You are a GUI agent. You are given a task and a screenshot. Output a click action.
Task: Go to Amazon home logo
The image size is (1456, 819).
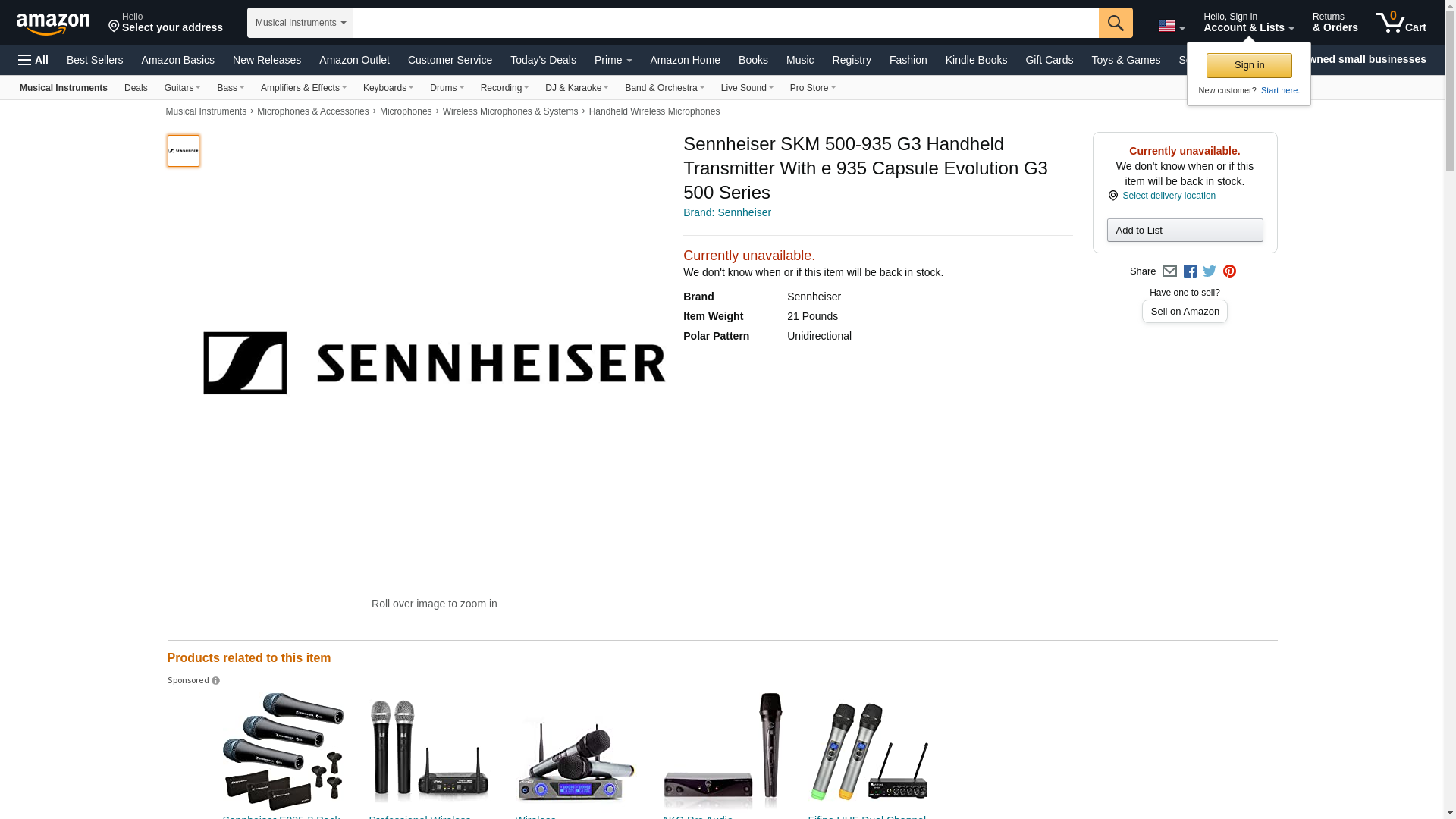pos(53,24)
